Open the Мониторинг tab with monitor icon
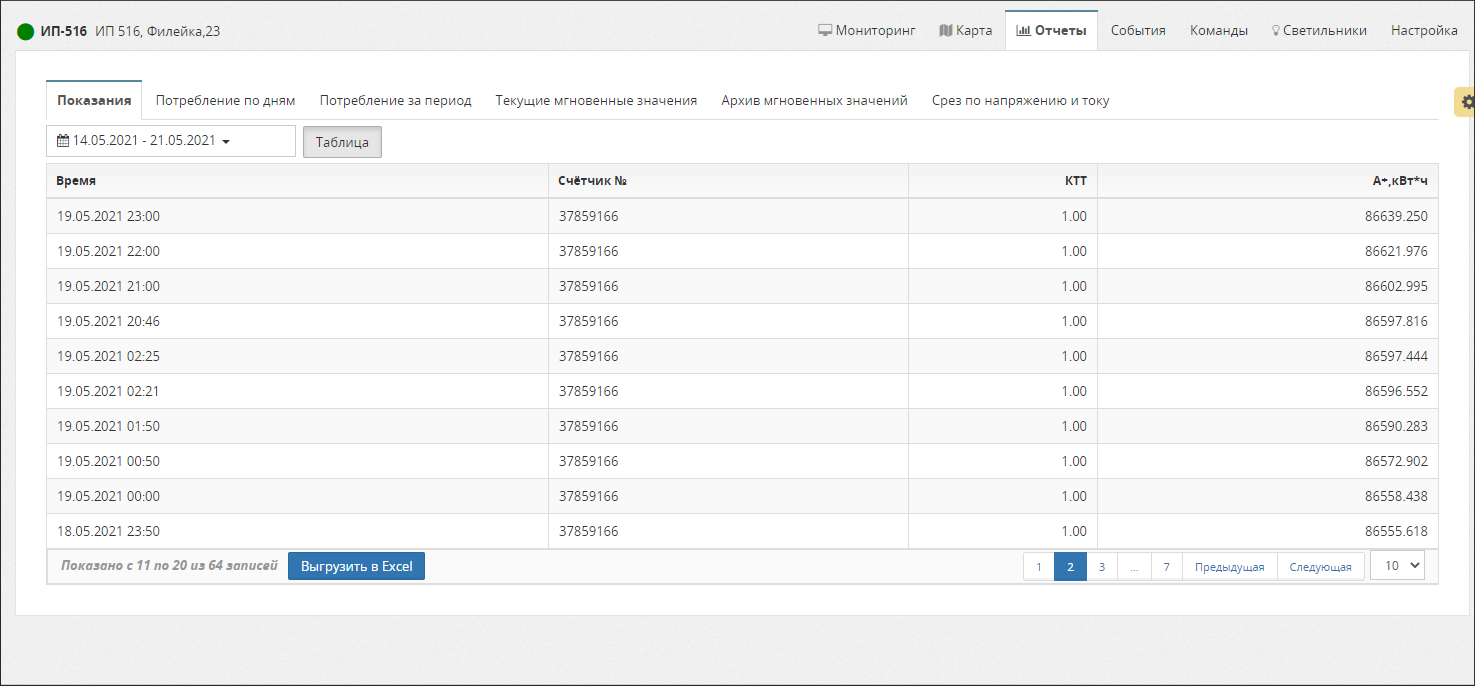 point(867,31)
